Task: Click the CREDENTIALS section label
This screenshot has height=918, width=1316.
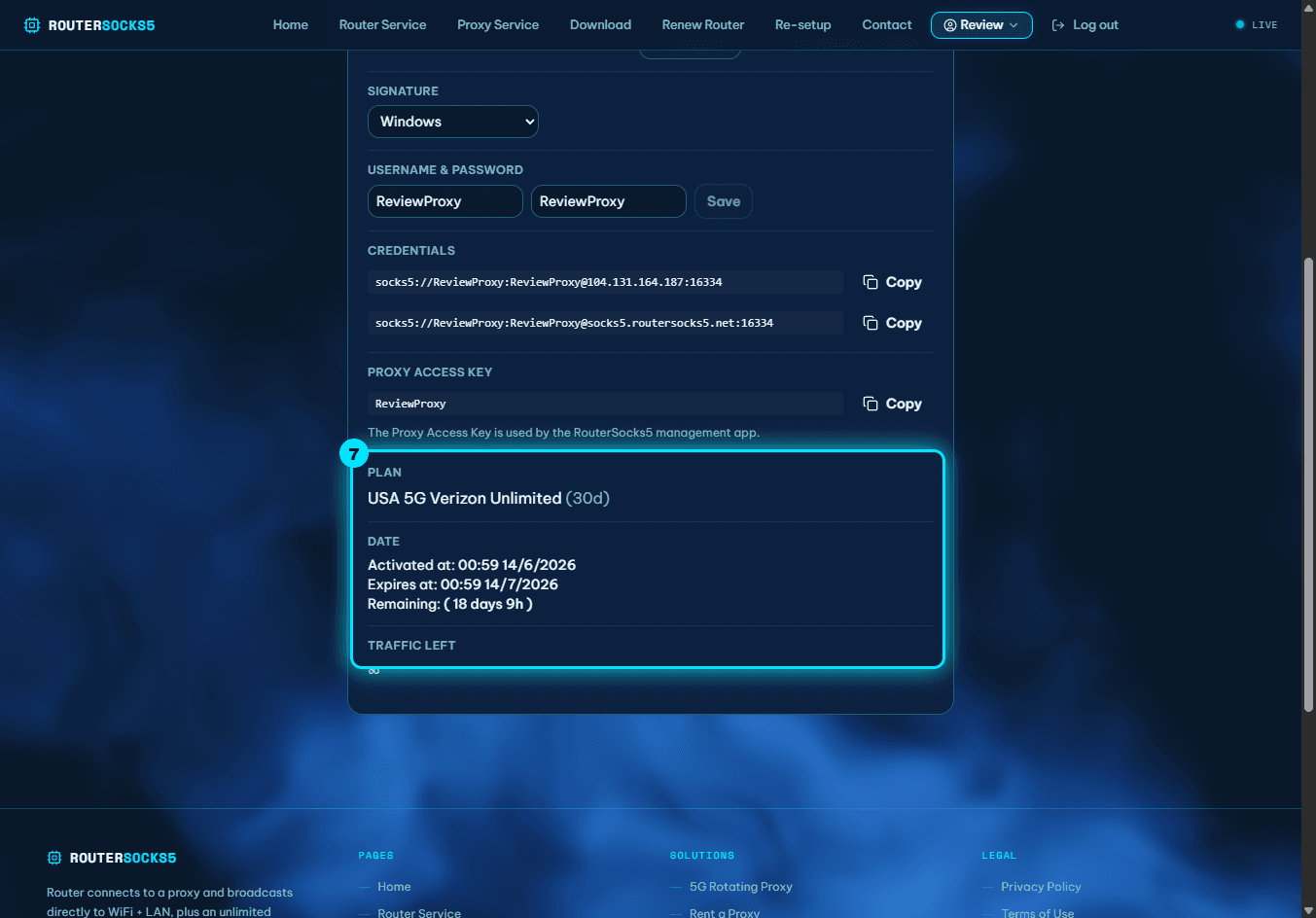Action: [x=411, y=251]
